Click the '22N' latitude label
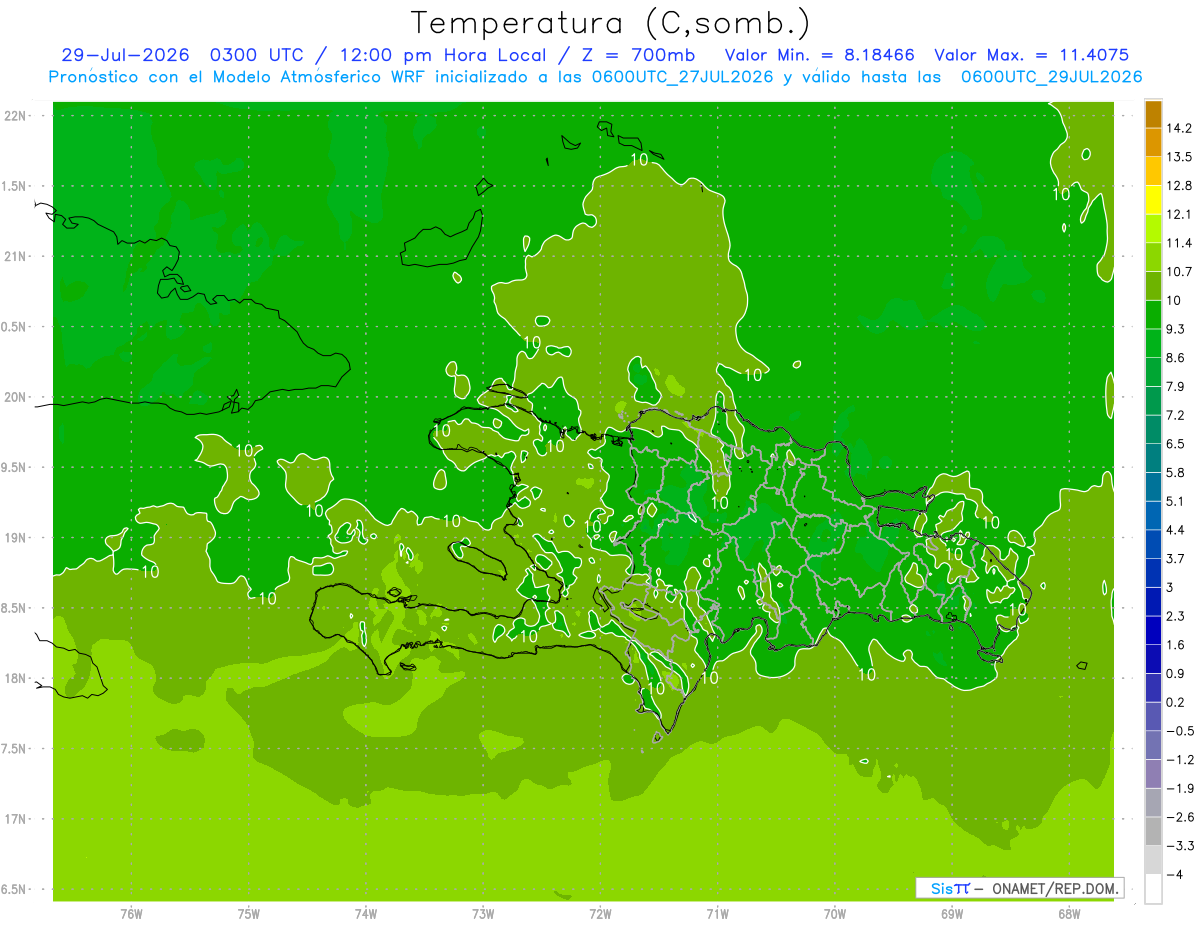1200x927 pixels. tap(16, 115)
